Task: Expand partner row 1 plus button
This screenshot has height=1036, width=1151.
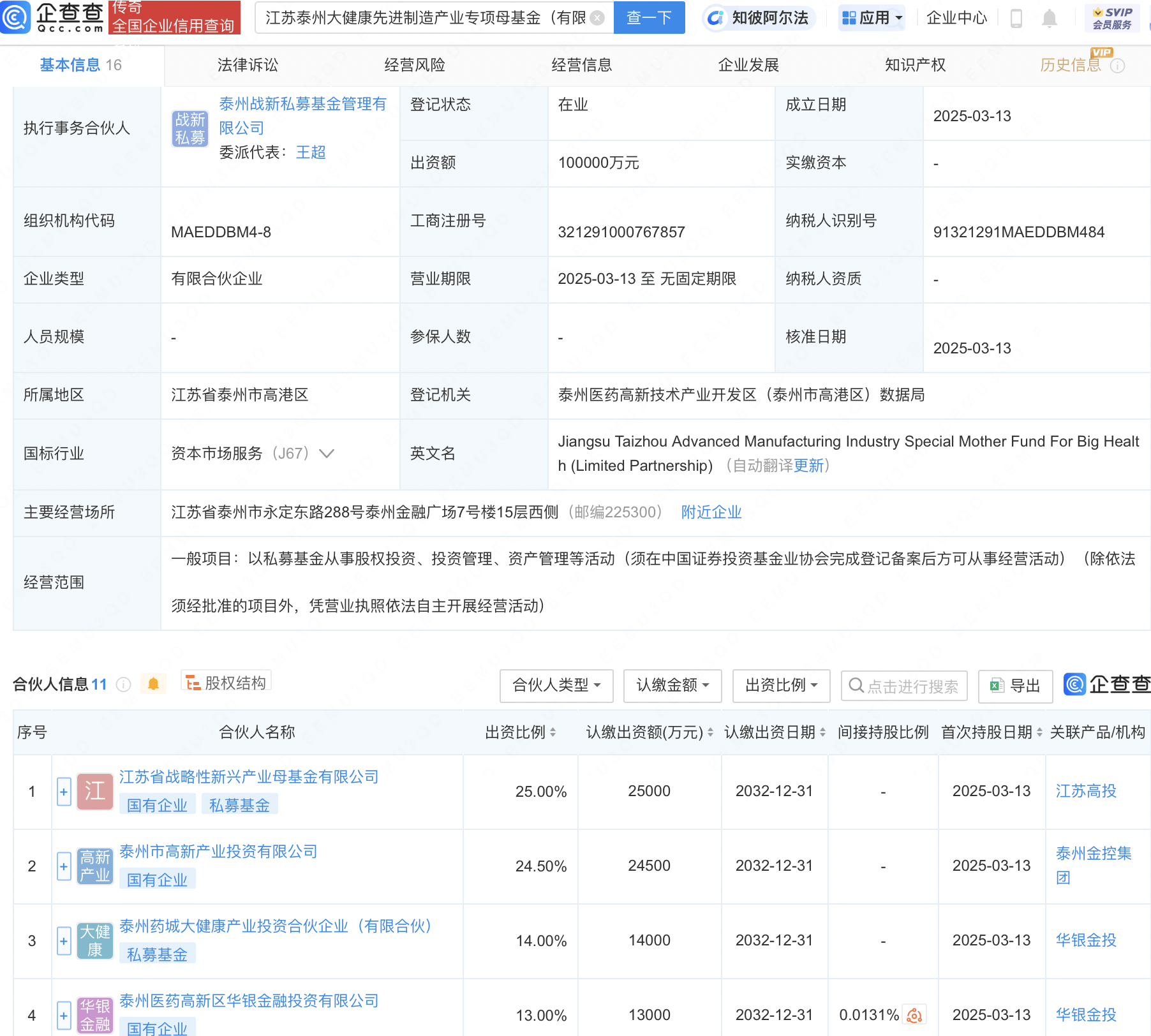Action: tap(64, 792)
